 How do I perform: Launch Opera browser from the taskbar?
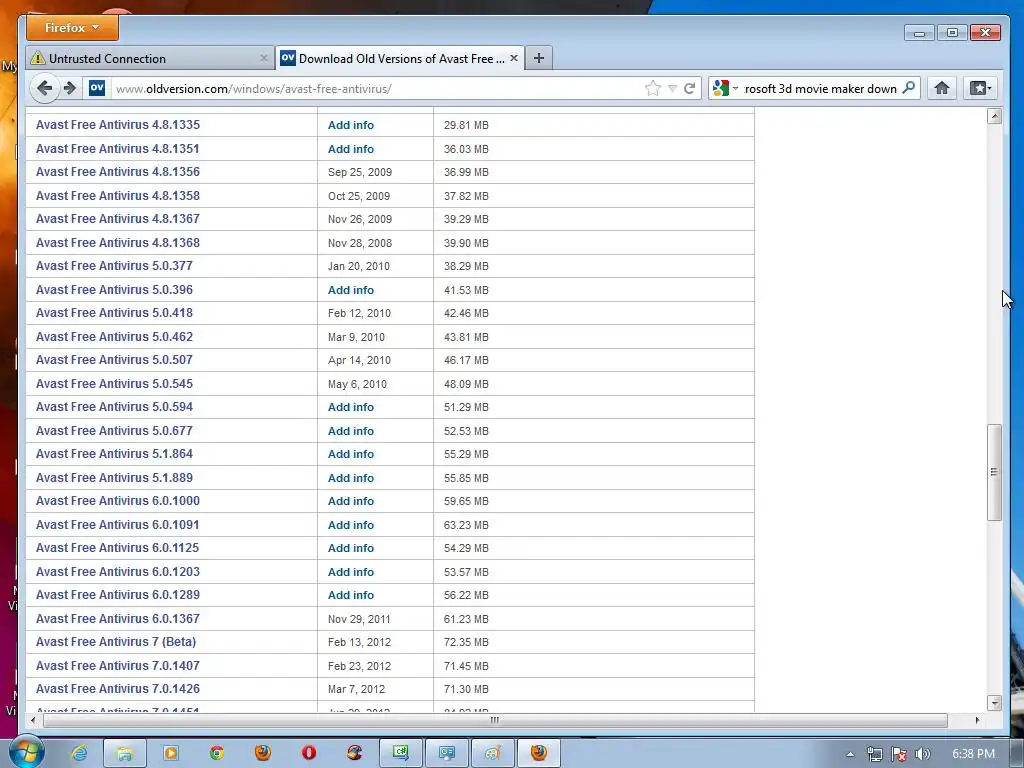[309, 753]
